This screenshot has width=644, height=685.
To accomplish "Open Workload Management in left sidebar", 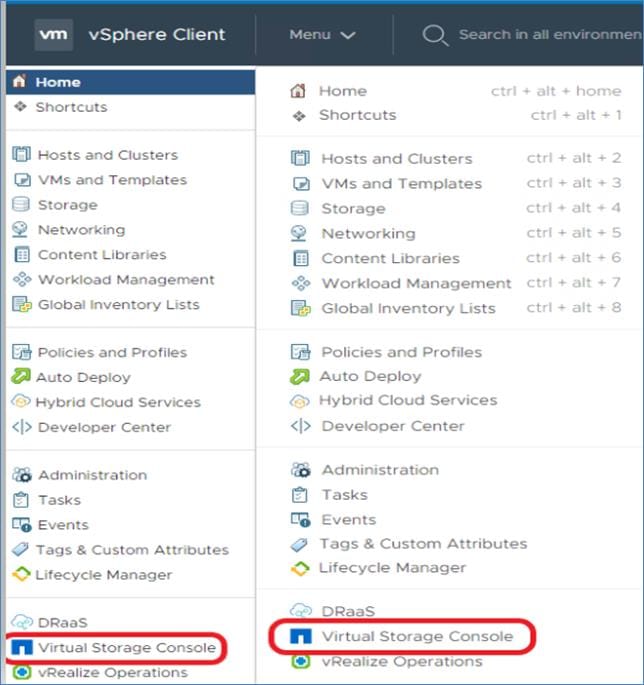I will (126, 280).
